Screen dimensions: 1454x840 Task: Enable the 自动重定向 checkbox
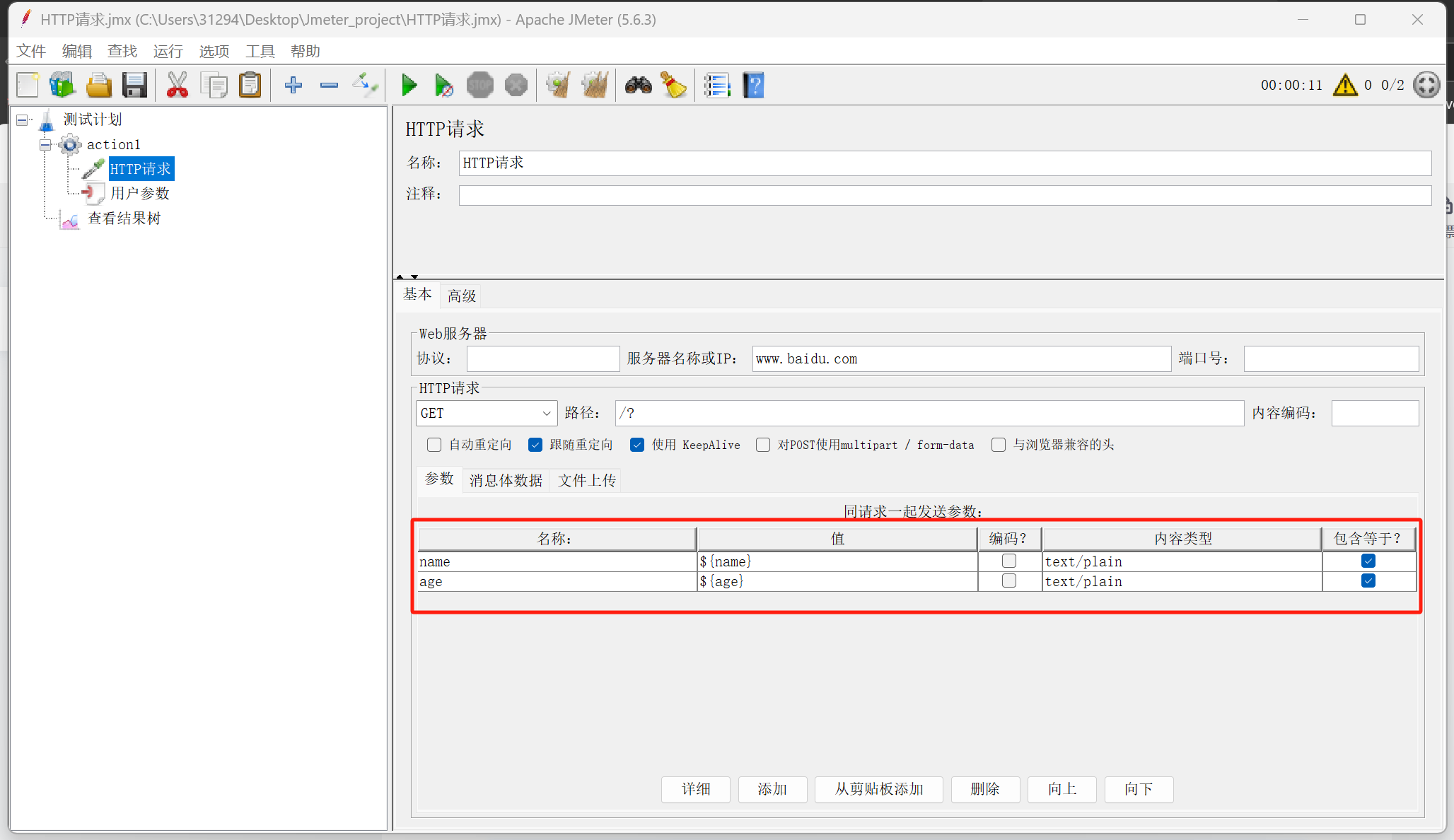coord(434,445)
